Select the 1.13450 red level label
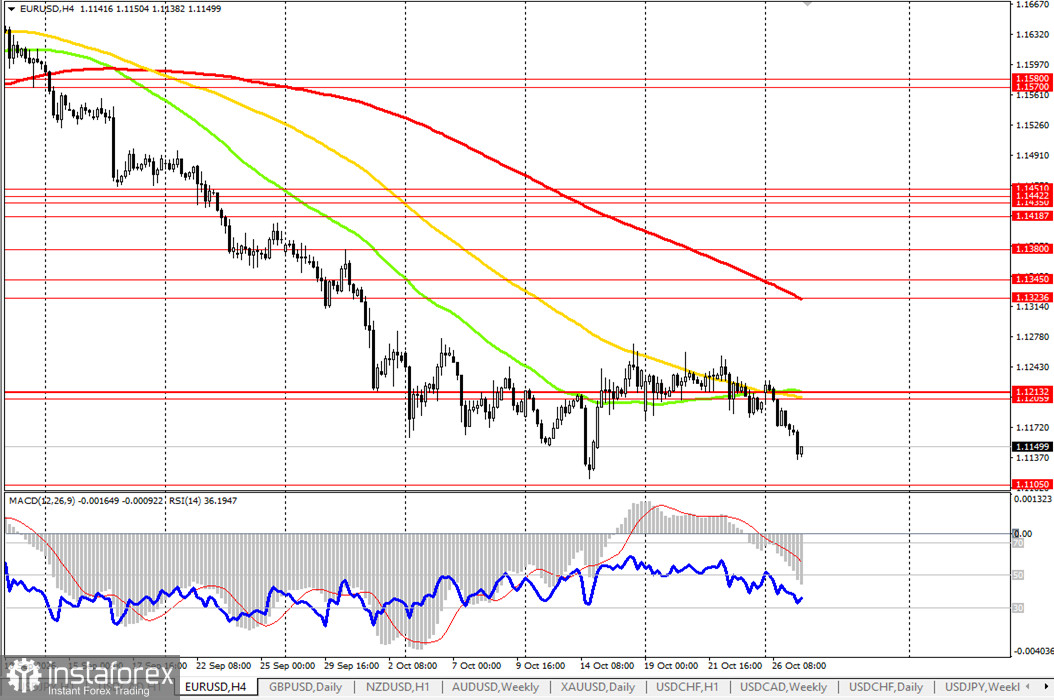 1032,279
